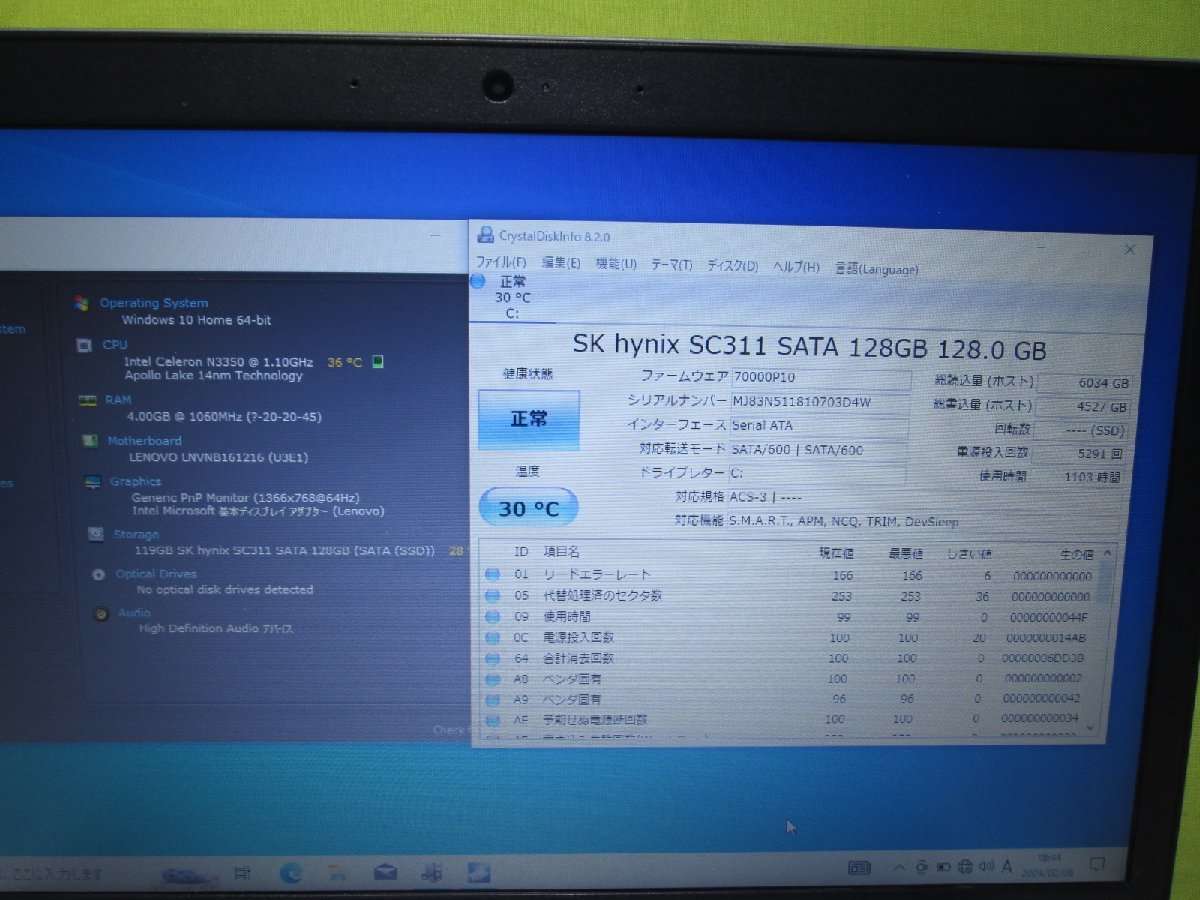Click the network tray icon
Screen dimensions: 1200x900
tap(964, 866)
